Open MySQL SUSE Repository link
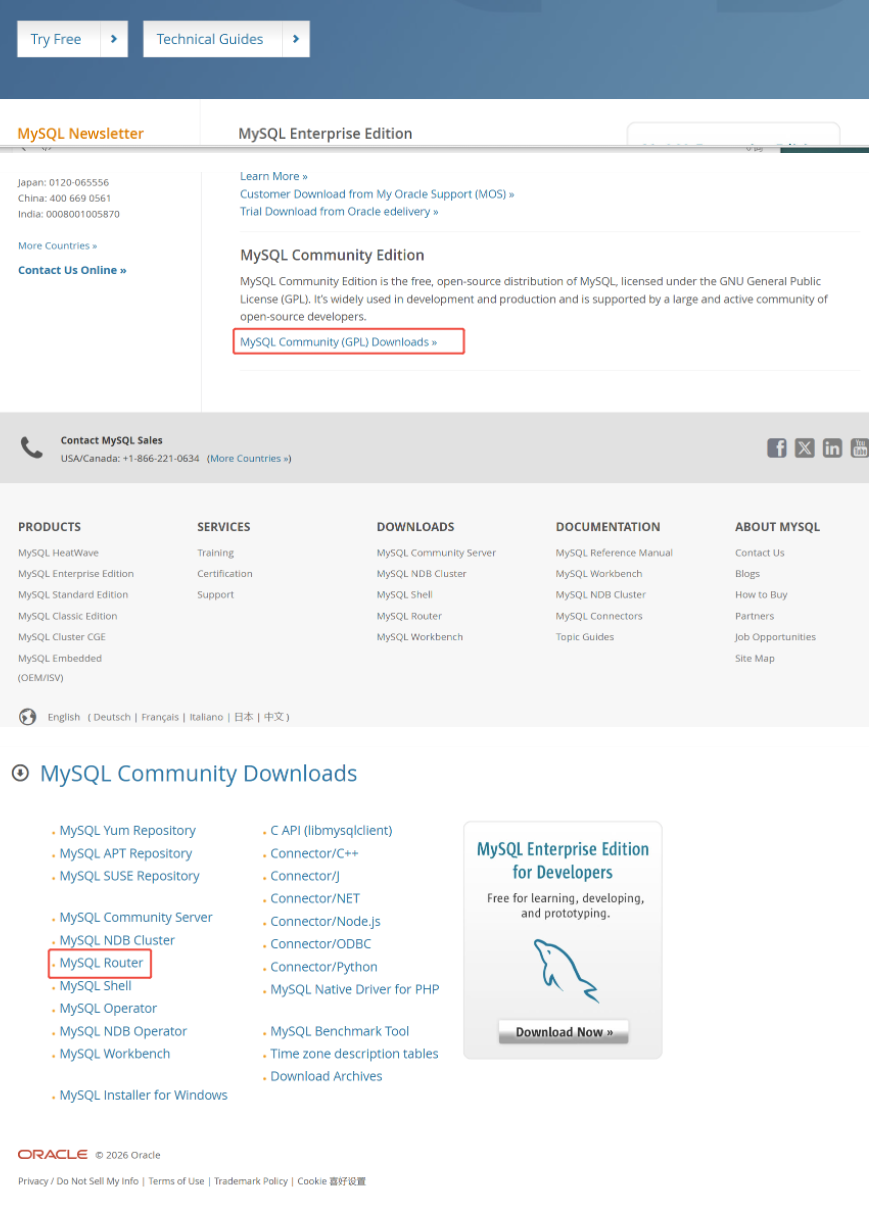Image resolution: width=869 pixels, height=1224 pixels. [129, 875]
